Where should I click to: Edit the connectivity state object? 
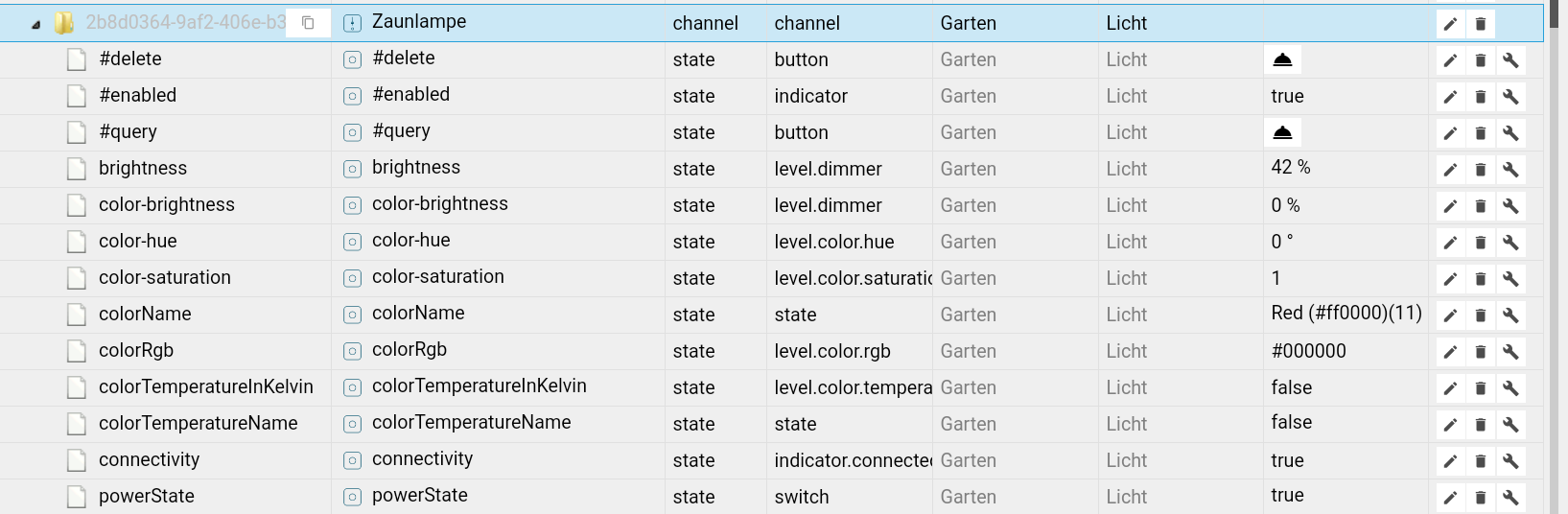point(1450,461)
